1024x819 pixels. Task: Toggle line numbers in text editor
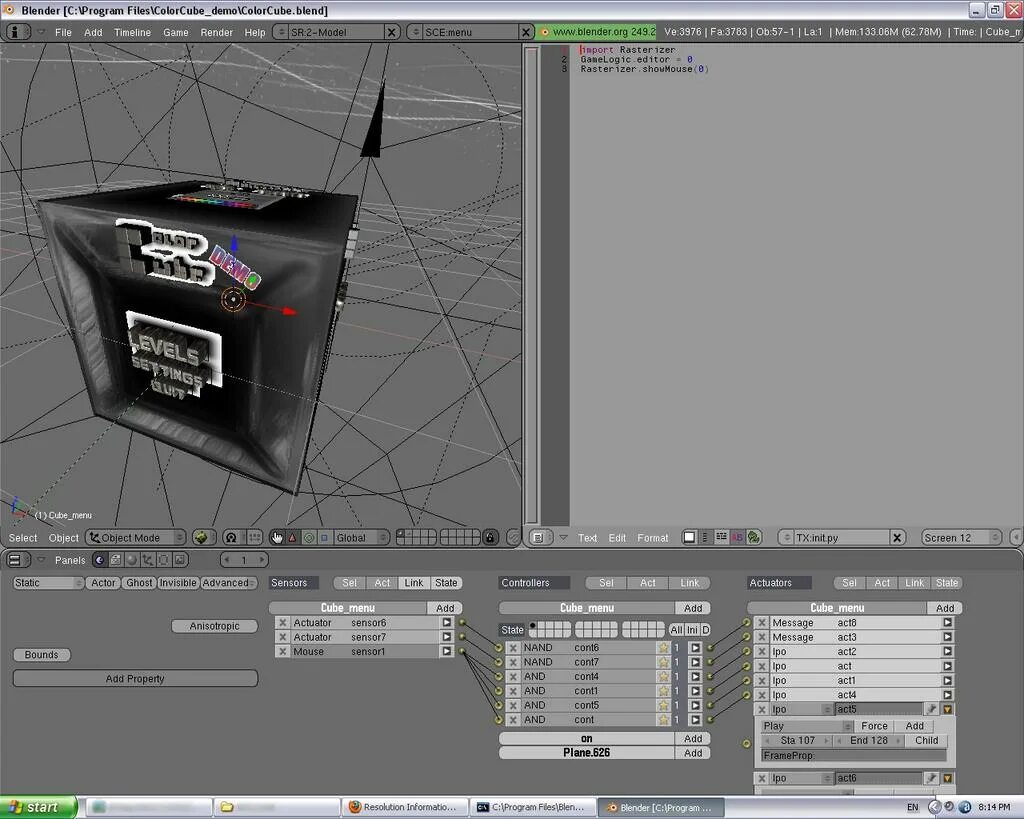pos(705,538)
